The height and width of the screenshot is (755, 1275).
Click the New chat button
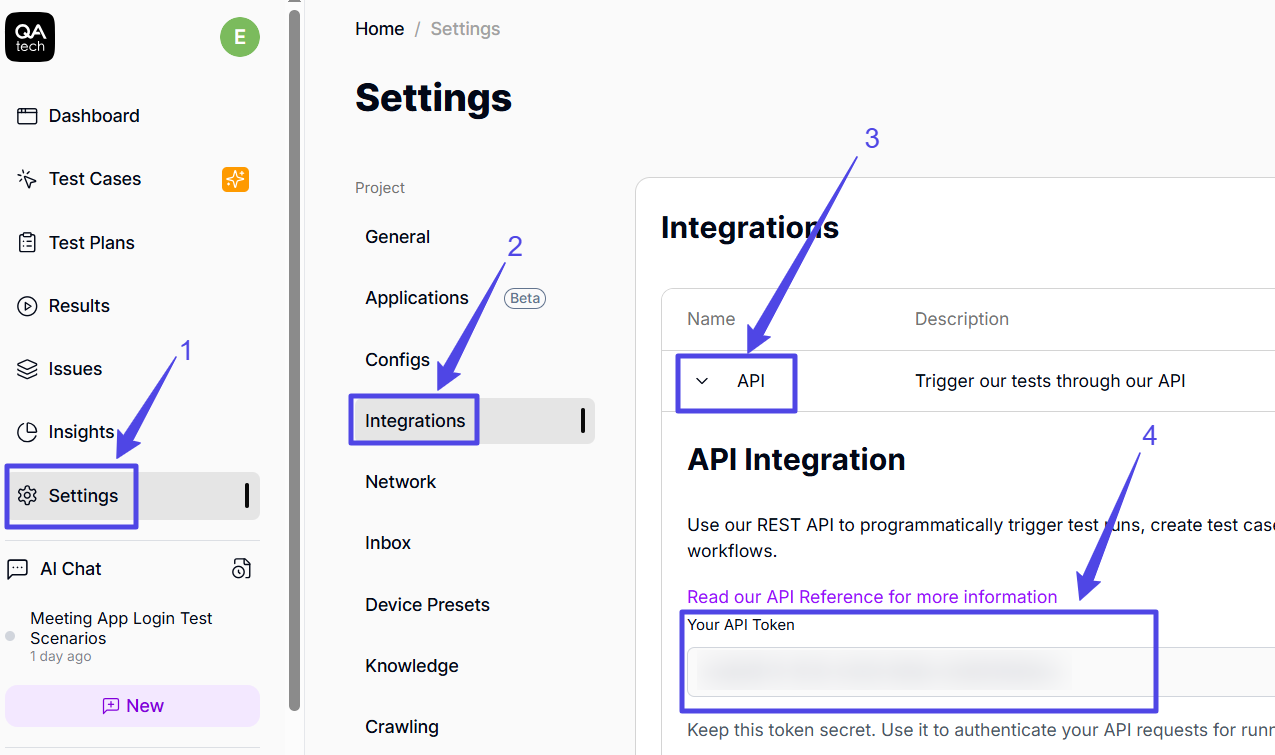(x=132, y=706)
